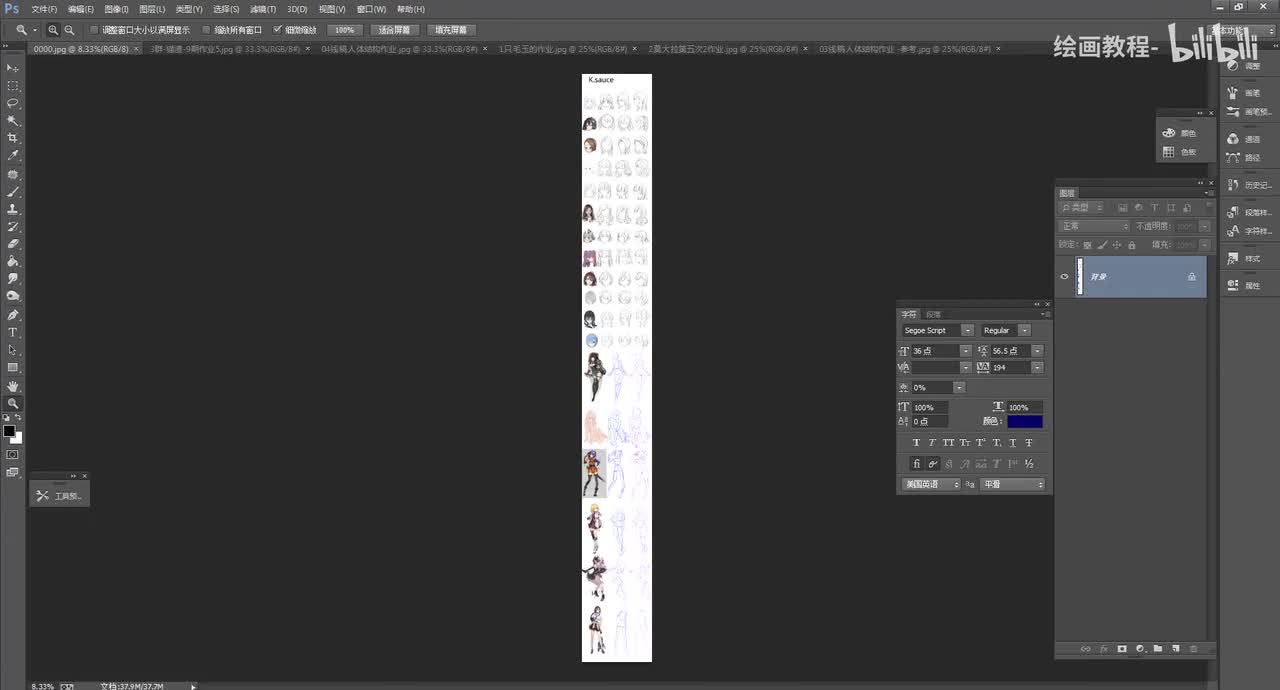This screenshot has height=690, width=1280.
Task: Select the Crop tool
Action: 13,138
